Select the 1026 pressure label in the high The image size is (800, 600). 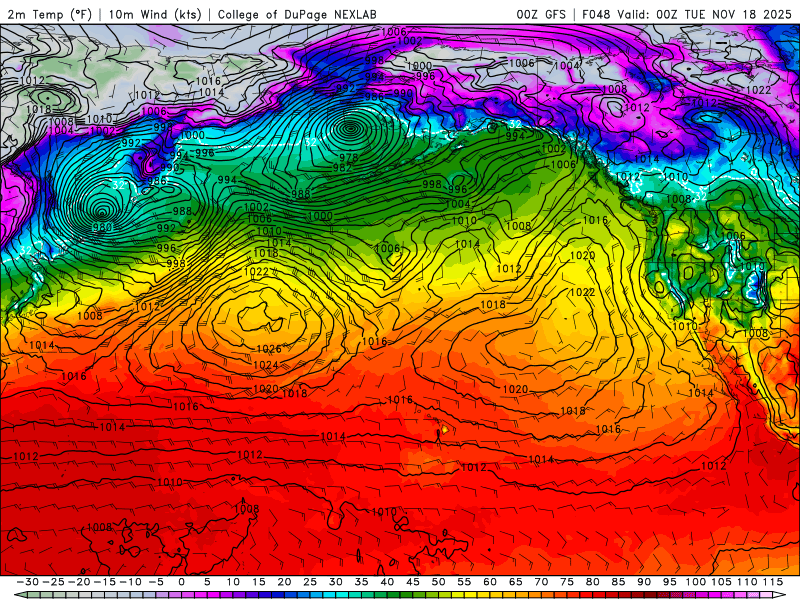[269, 349]
